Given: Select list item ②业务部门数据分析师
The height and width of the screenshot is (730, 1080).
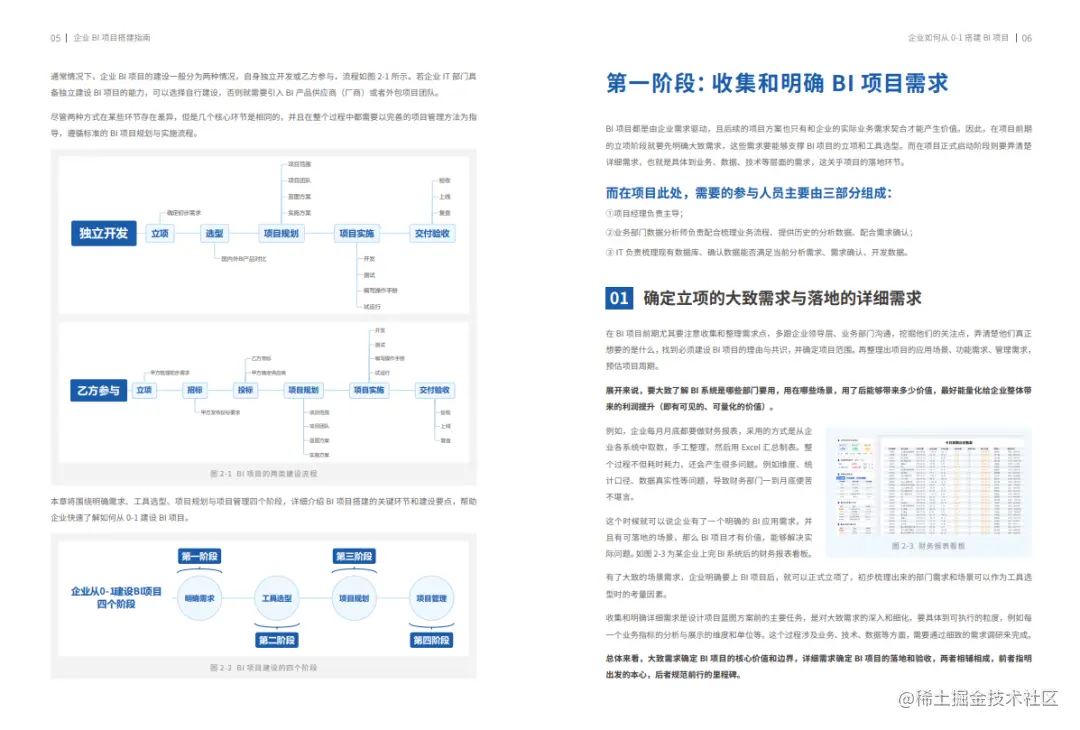Looking at the screenshot, I should 759,232.
